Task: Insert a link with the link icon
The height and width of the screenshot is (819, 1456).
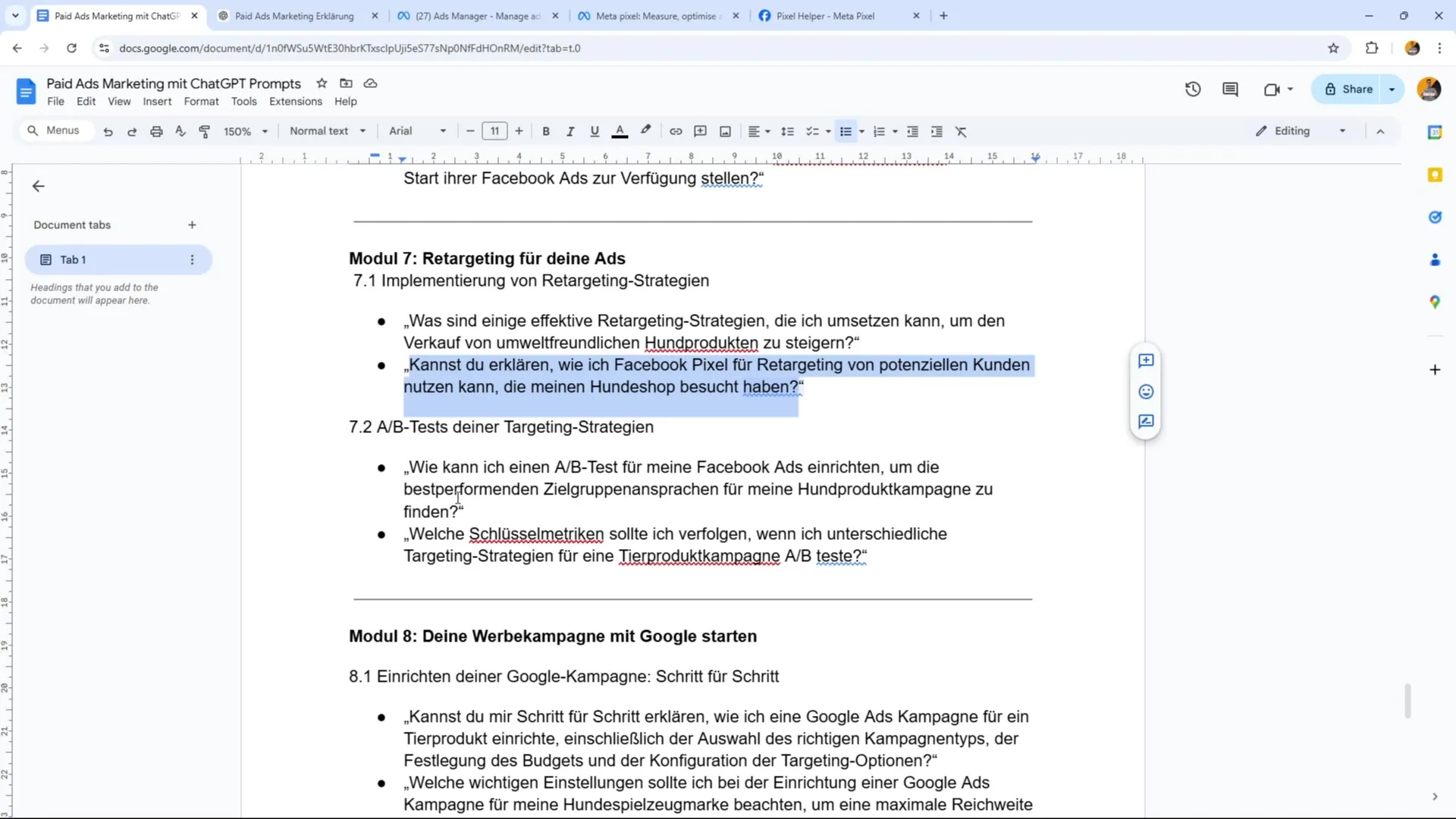Action: [676, 131]
